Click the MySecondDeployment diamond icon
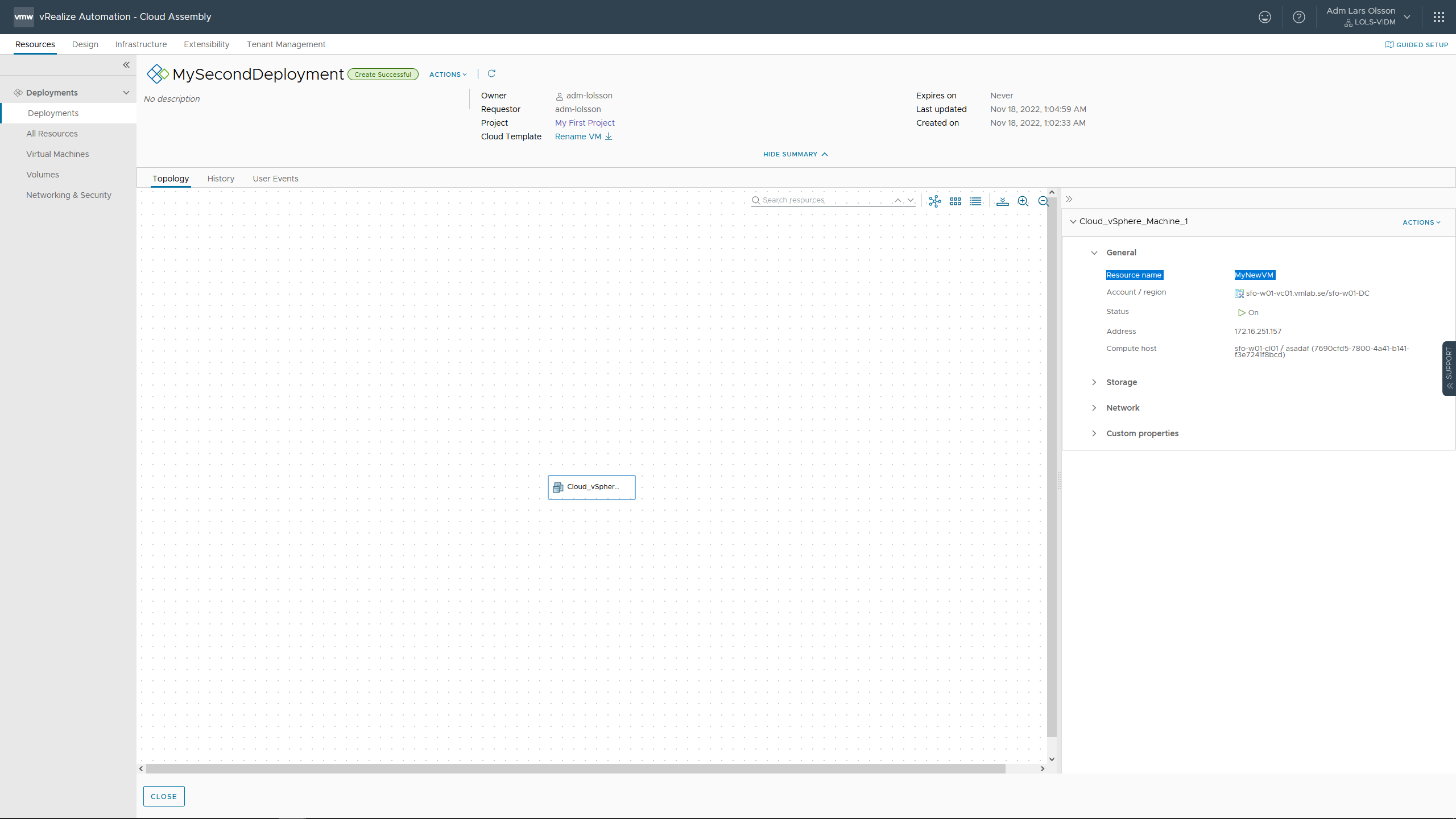The width and height of the screenshot is (1456, 819). (158, 74)
